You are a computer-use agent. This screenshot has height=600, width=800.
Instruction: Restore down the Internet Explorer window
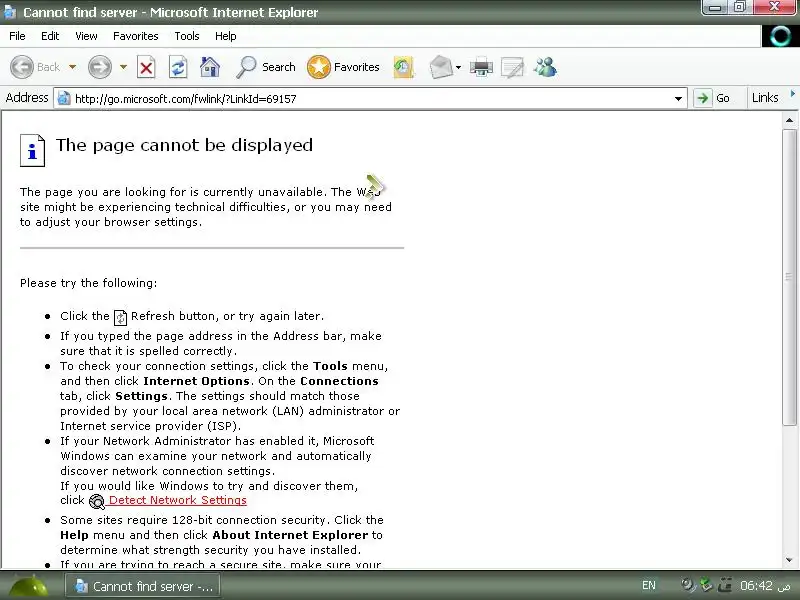[739, 7]
